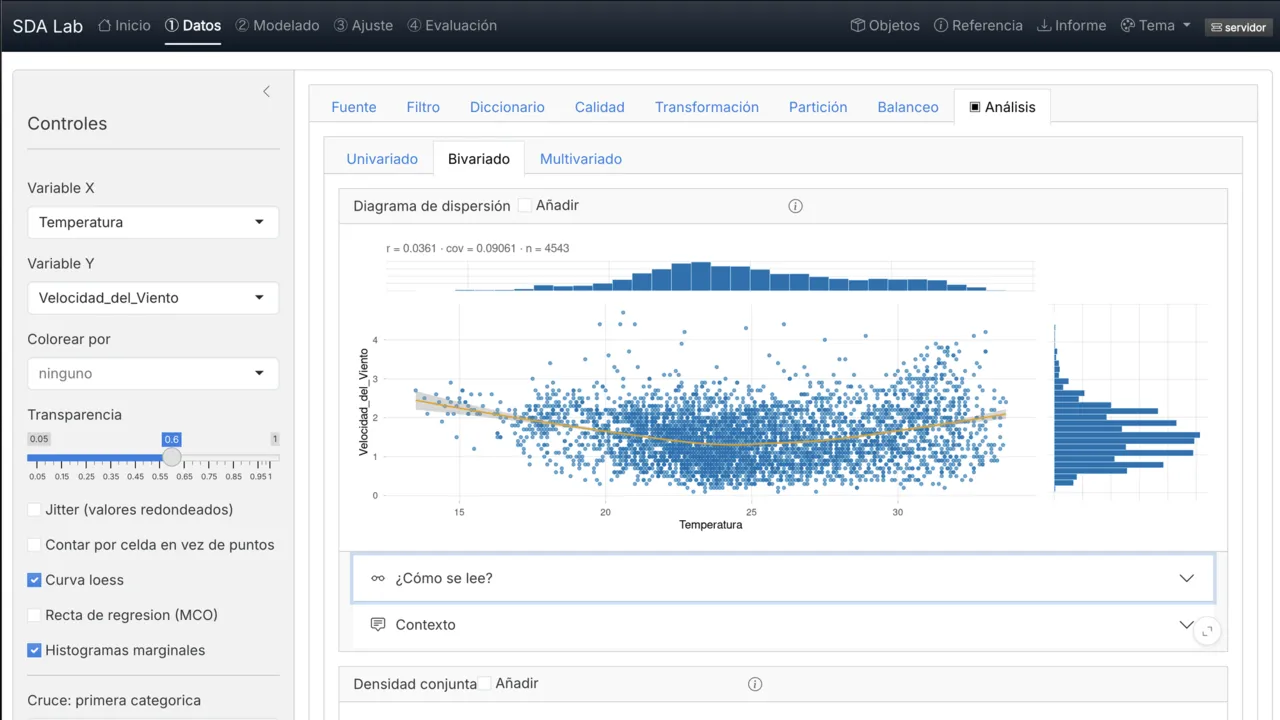Open Referencia from the navbar
Screen dimensions: 1280x720
pos(978,25)
